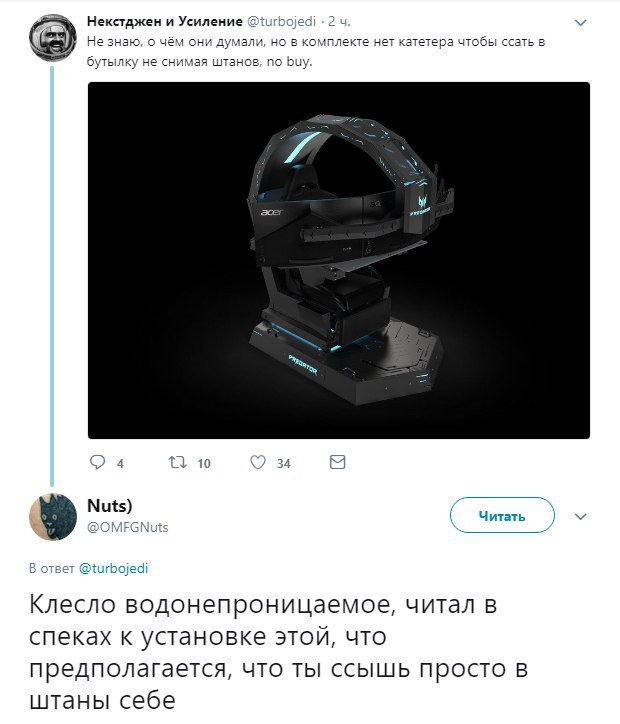Click the like count 34
Viewport: 620px width, 724px height.
283,464
